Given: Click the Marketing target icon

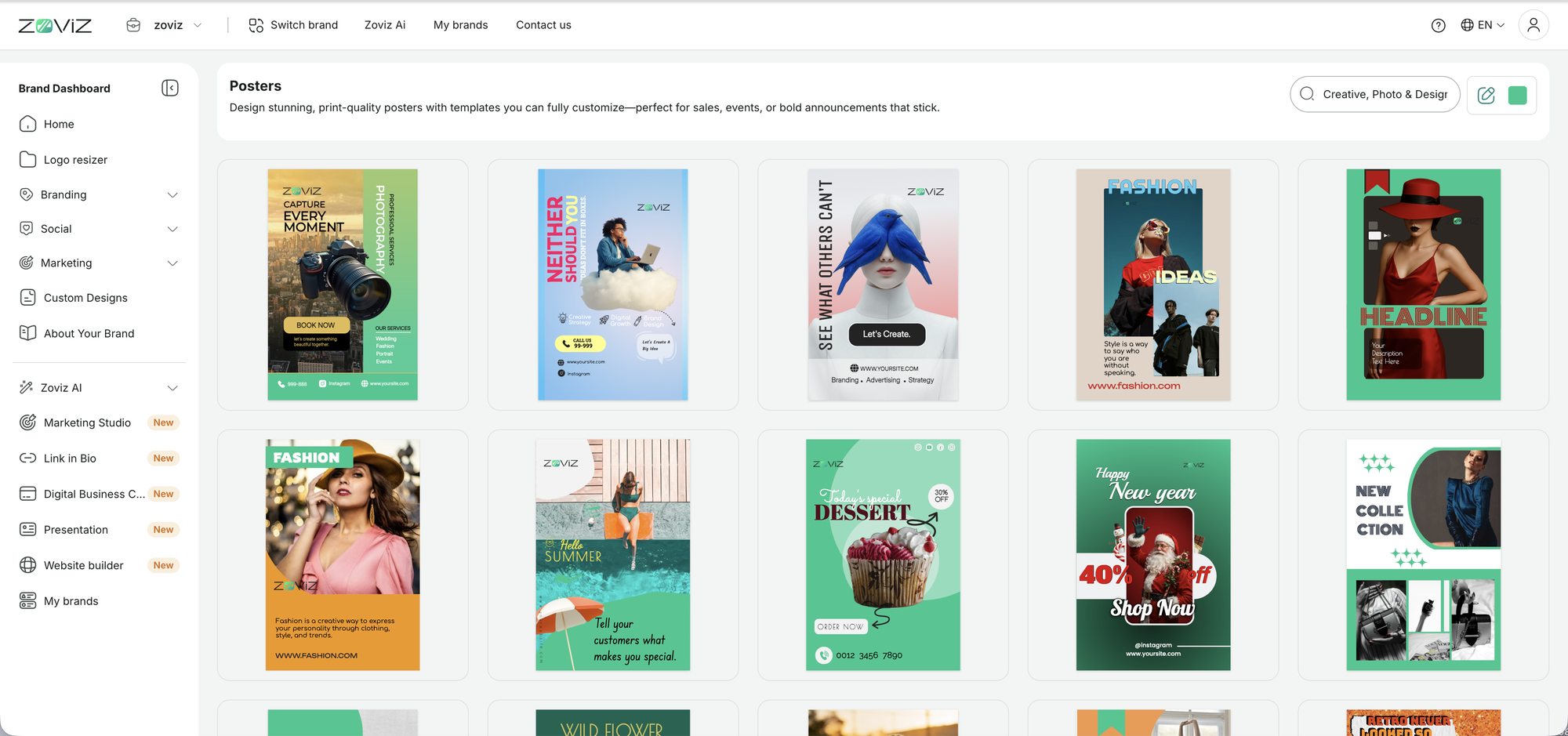Looking at the screenshot, I should click(26, 263).
